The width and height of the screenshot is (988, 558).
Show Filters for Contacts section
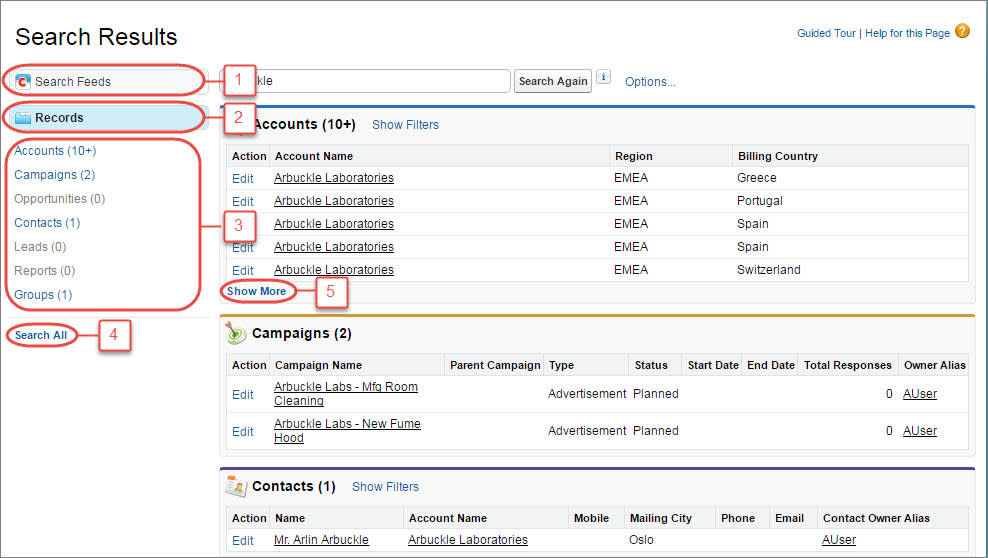(385, 487)
